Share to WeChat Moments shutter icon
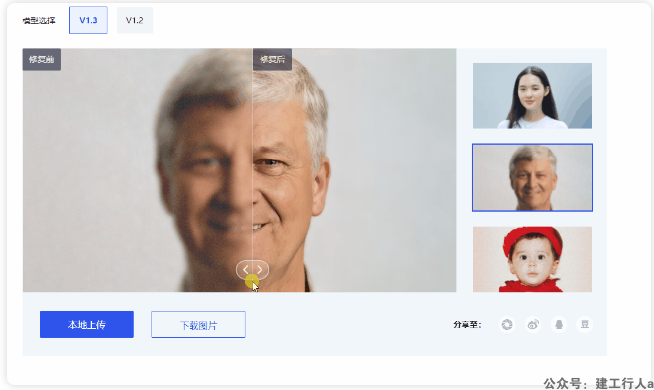654x390 pixels. pos(507,324)
